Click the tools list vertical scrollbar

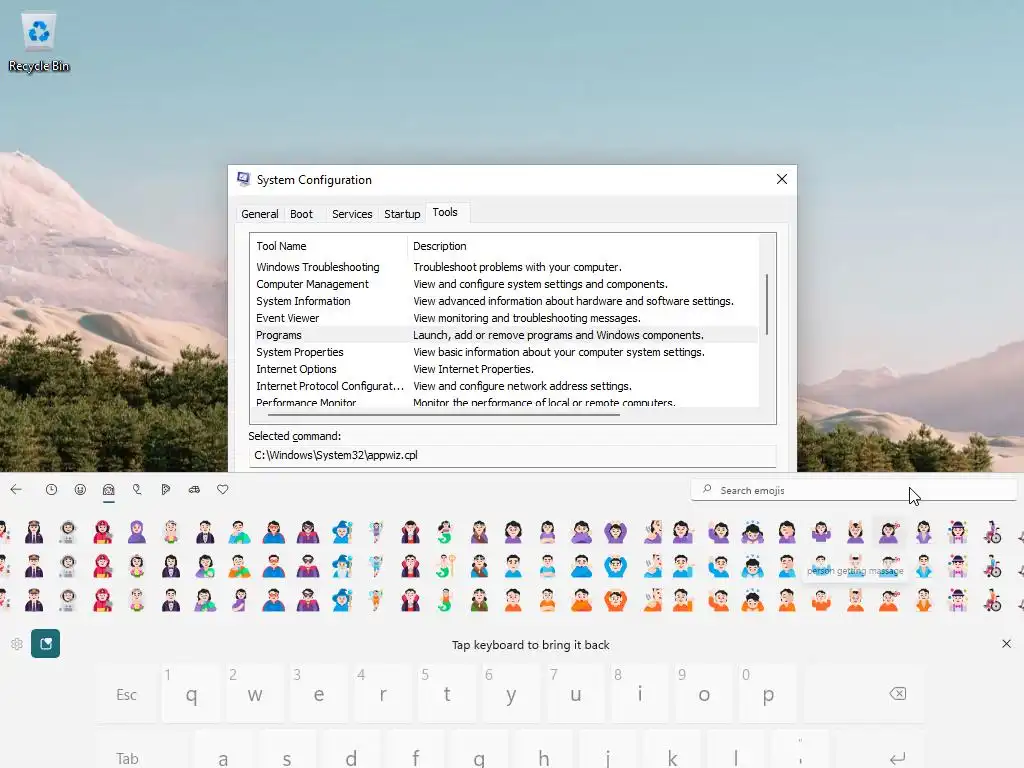coord(767,304)
